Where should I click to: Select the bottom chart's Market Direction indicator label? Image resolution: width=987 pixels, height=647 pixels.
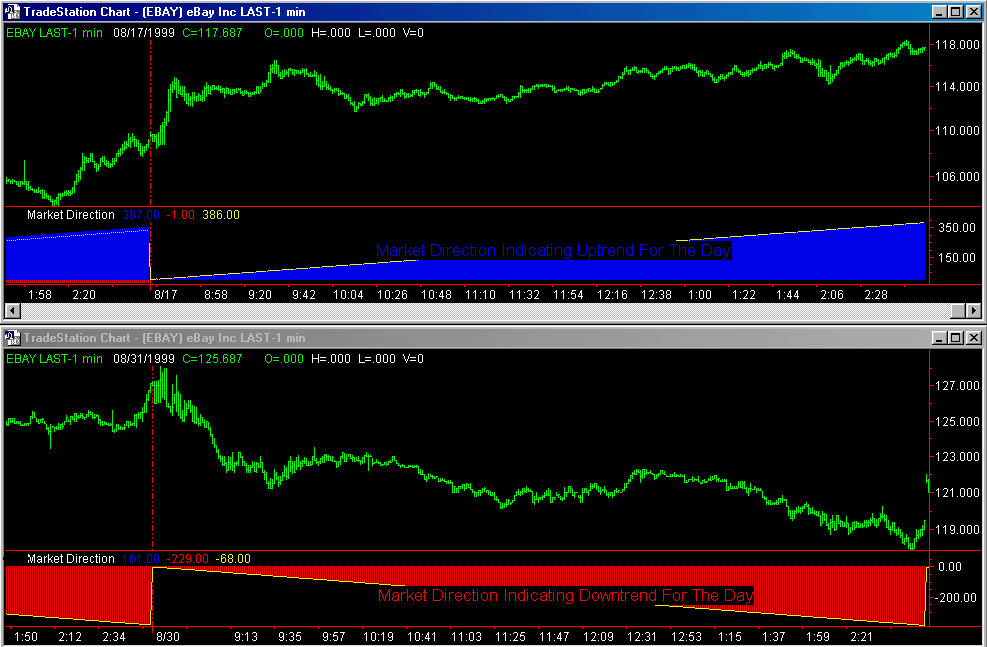70,558
